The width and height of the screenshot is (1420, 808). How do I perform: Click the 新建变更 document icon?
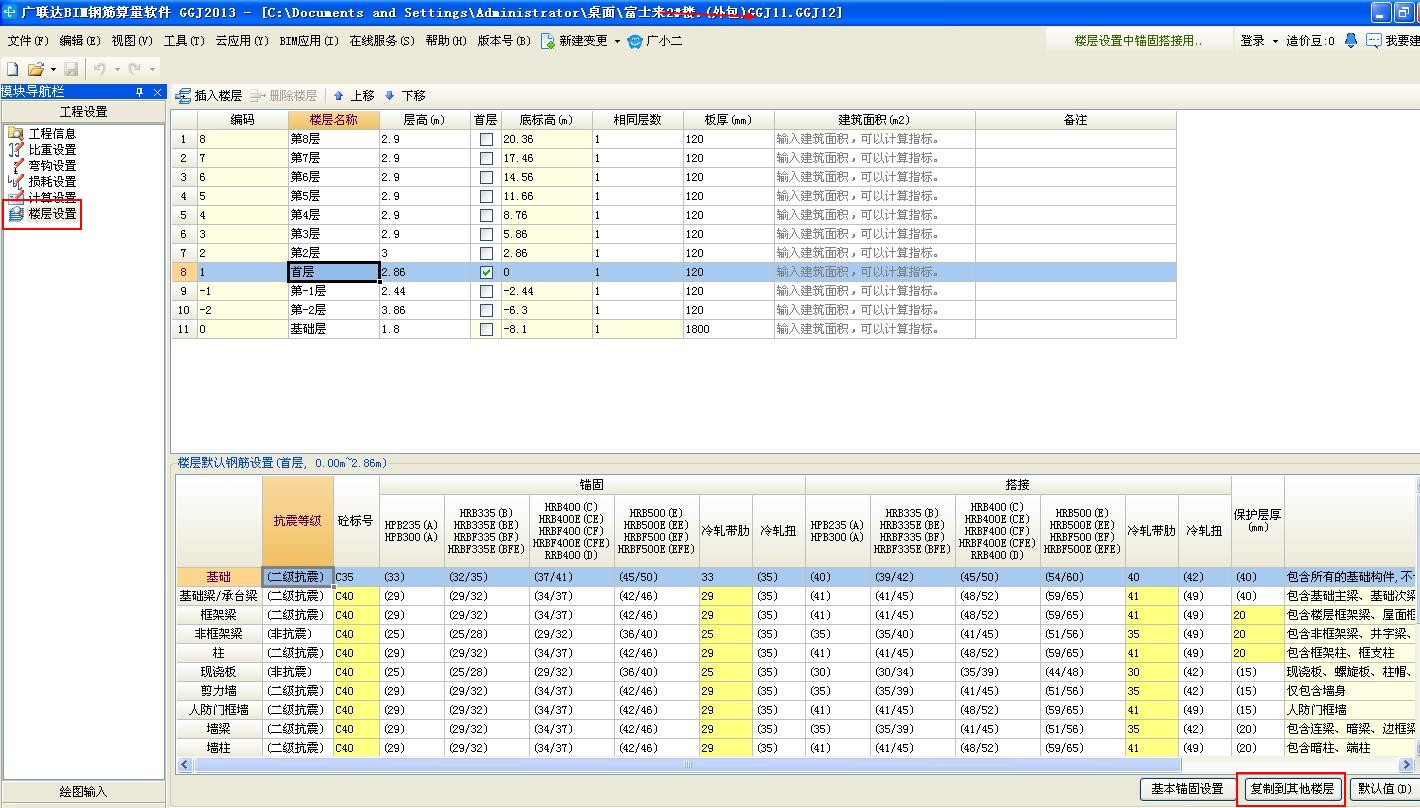pos(547,41)
